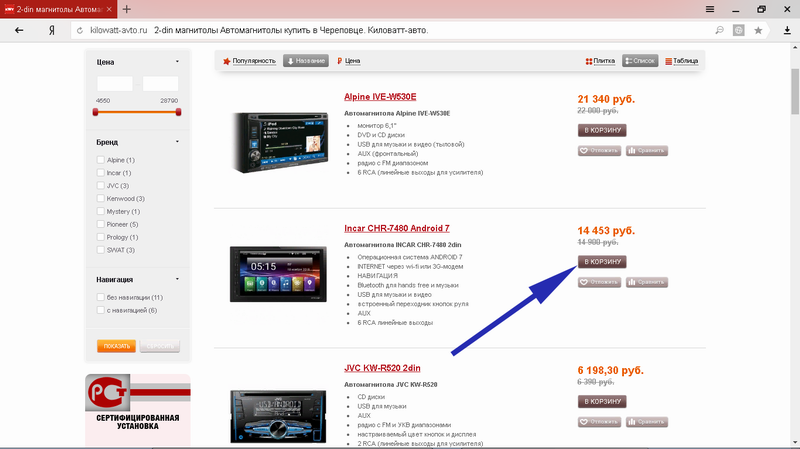Viewport: 800px width, 449px height.
Task: Add Incar CHR-7480 to cart
Action: [602, 262]
